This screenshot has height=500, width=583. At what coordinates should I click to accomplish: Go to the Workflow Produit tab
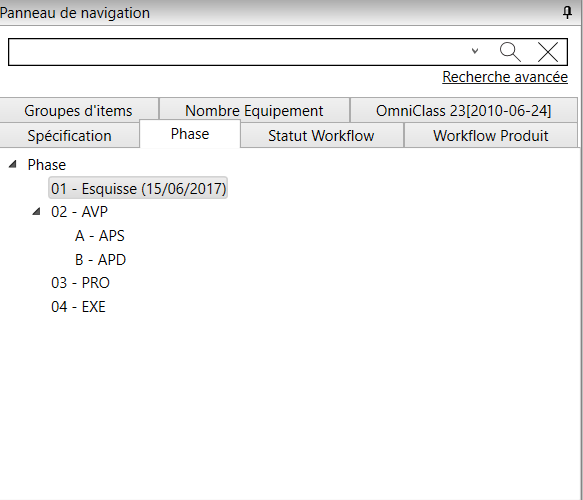[491, 136]
